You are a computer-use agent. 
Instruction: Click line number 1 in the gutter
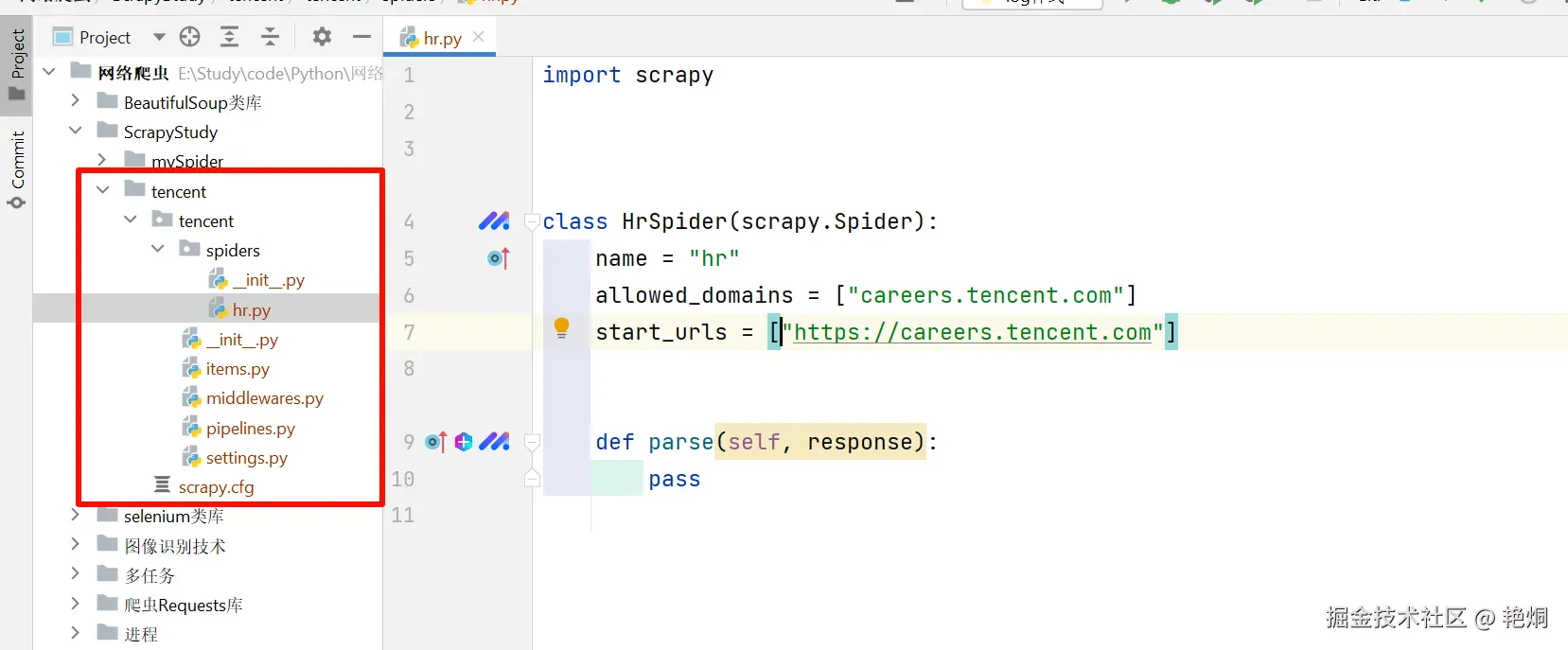click(x=409, y=75)
